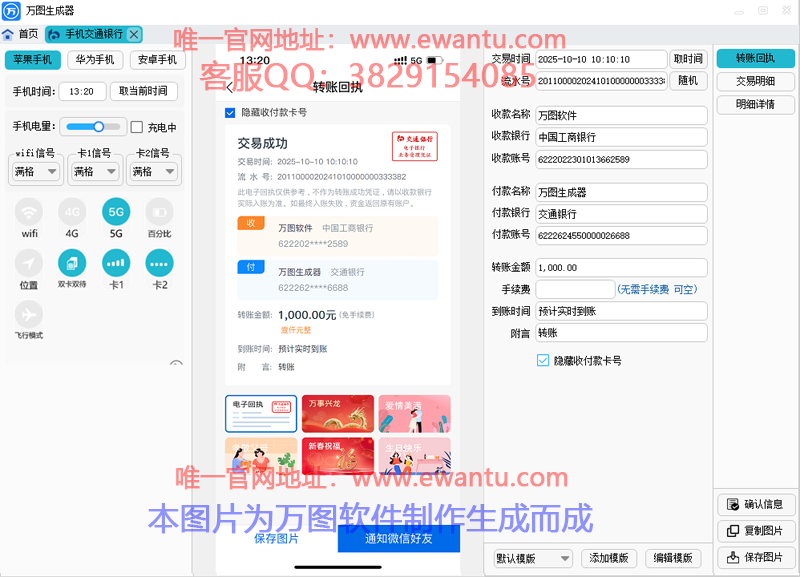Adjust the 手机电量 battery slider
800x577 pixels.
click(x=93, y=127)
